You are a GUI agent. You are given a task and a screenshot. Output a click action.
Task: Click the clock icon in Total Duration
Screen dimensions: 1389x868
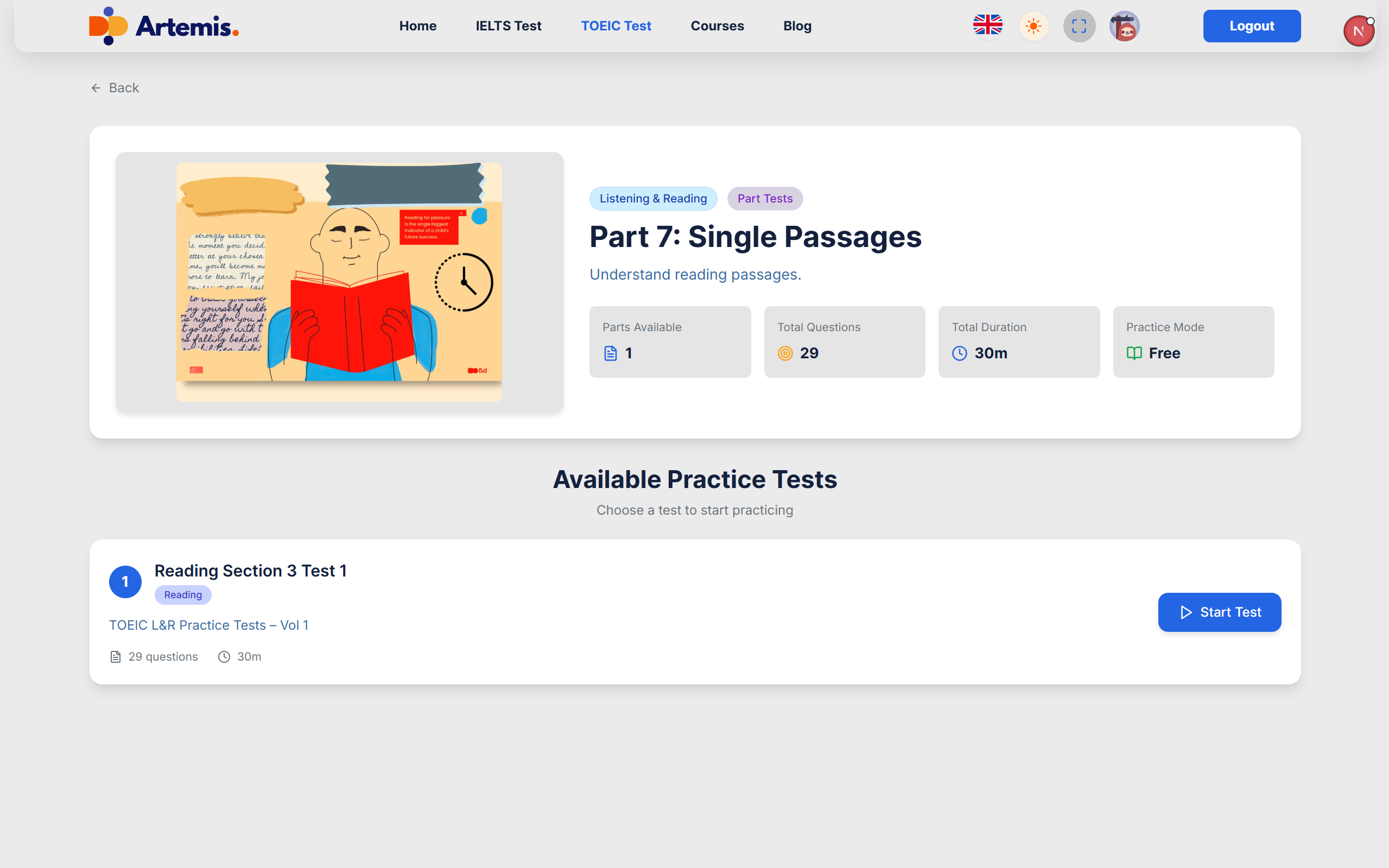pos(959,353)
